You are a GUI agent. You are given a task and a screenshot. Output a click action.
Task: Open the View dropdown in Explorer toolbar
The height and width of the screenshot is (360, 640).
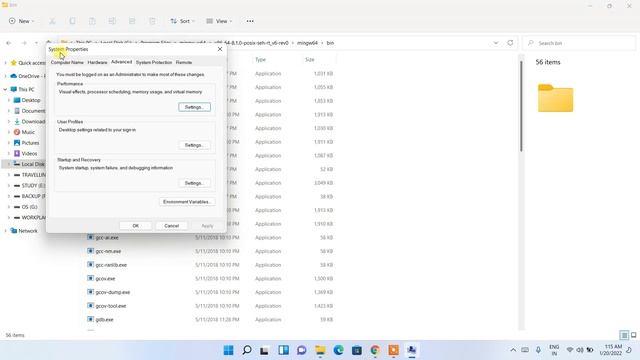click(219, 21)
